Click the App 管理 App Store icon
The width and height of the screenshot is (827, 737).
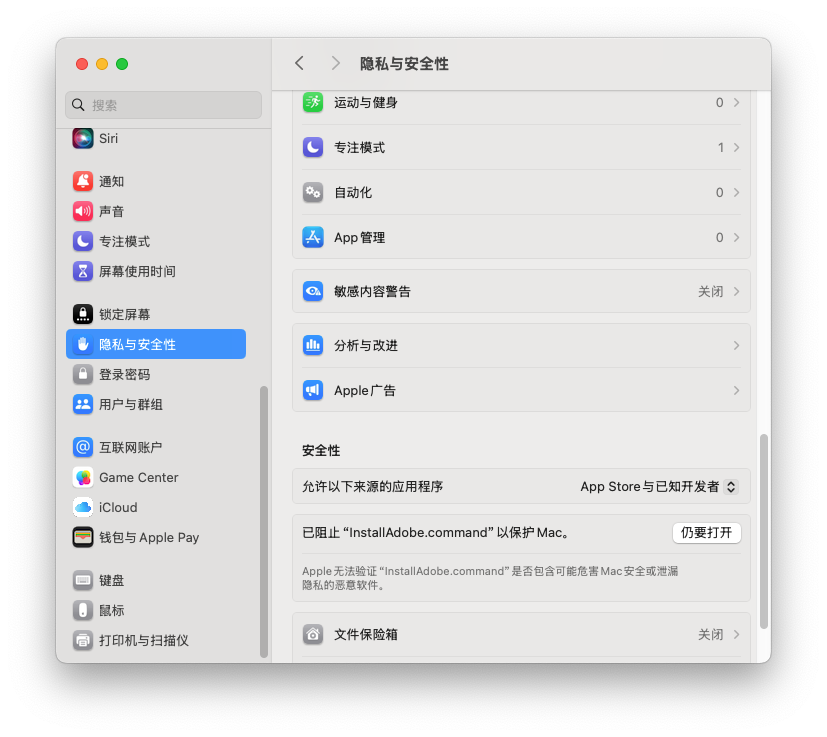(313, 237)
